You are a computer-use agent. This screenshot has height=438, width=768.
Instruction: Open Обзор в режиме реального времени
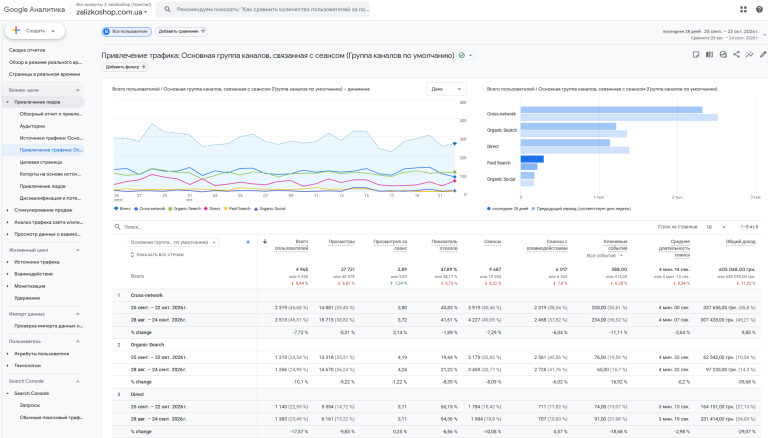(45, 62)
